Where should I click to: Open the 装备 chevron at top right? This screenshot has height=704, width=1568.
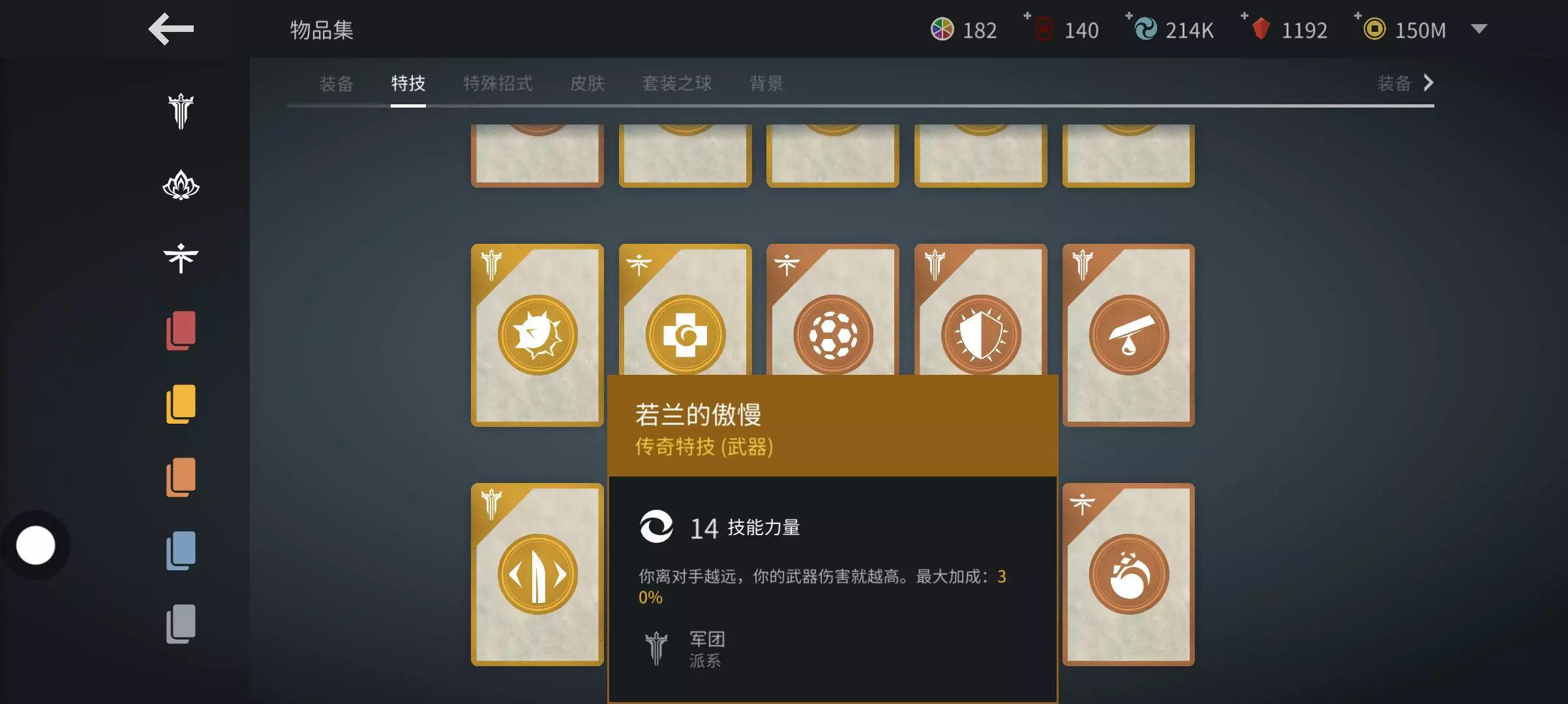(1406, 83)
